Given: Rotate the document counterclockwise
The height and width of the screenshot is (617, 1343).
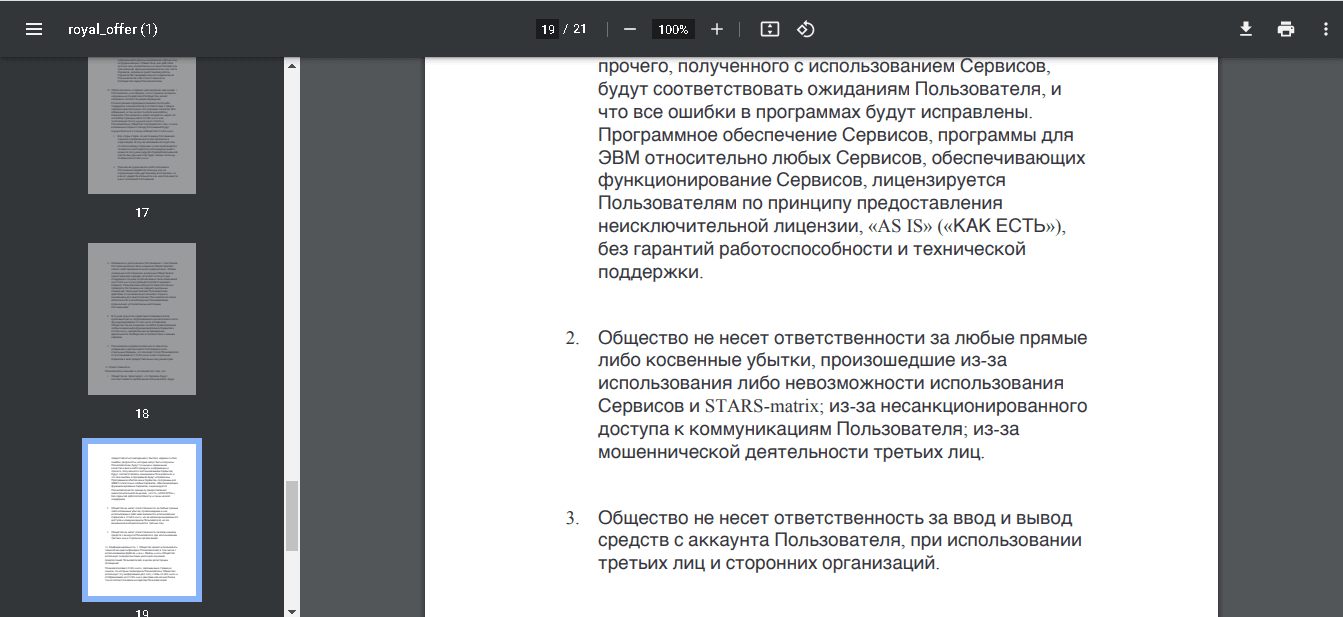Looking at the screenshot, I should pos(806,29).
